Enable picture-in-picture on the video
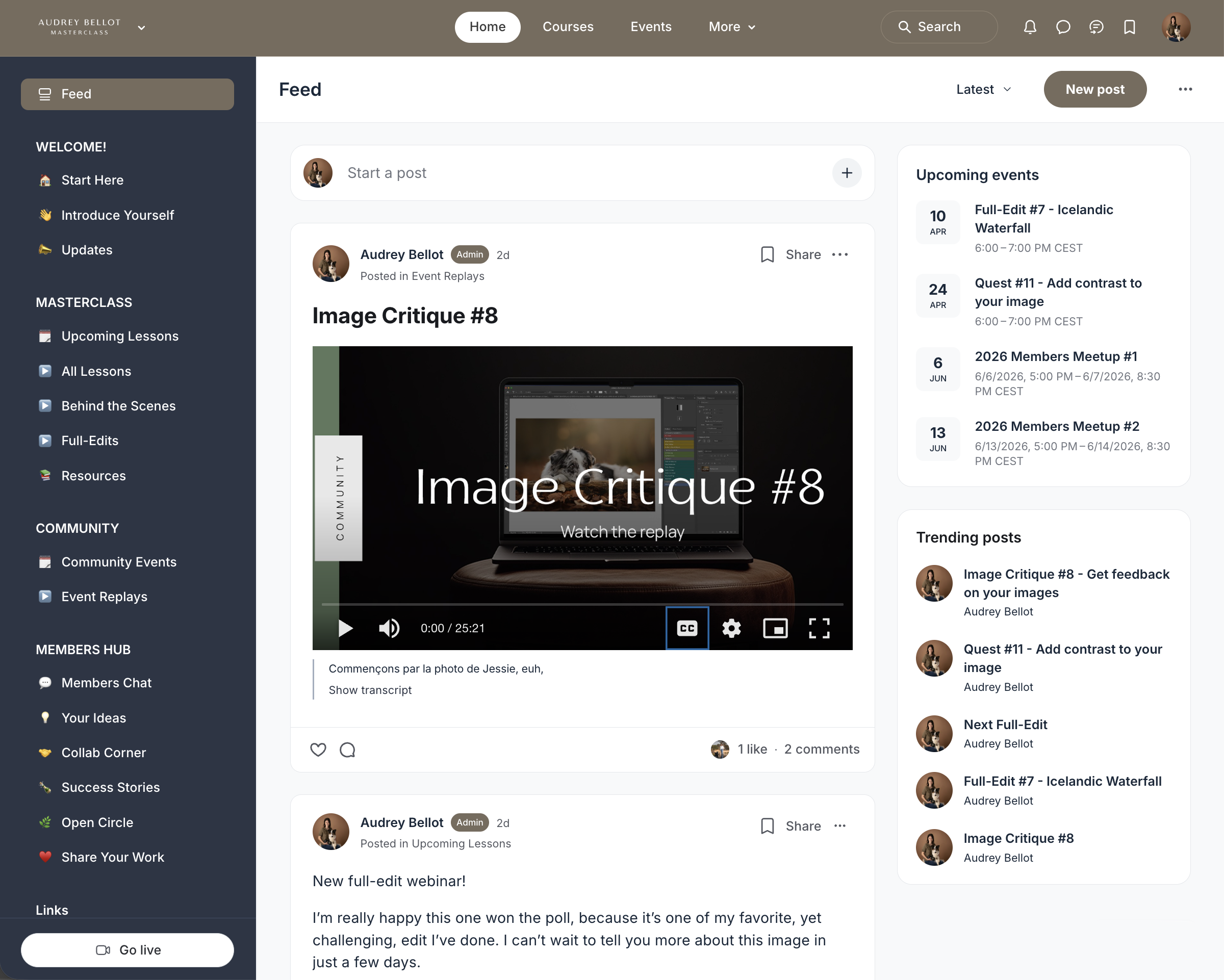This screenshot has height=980, width=1224. (775, 628)
